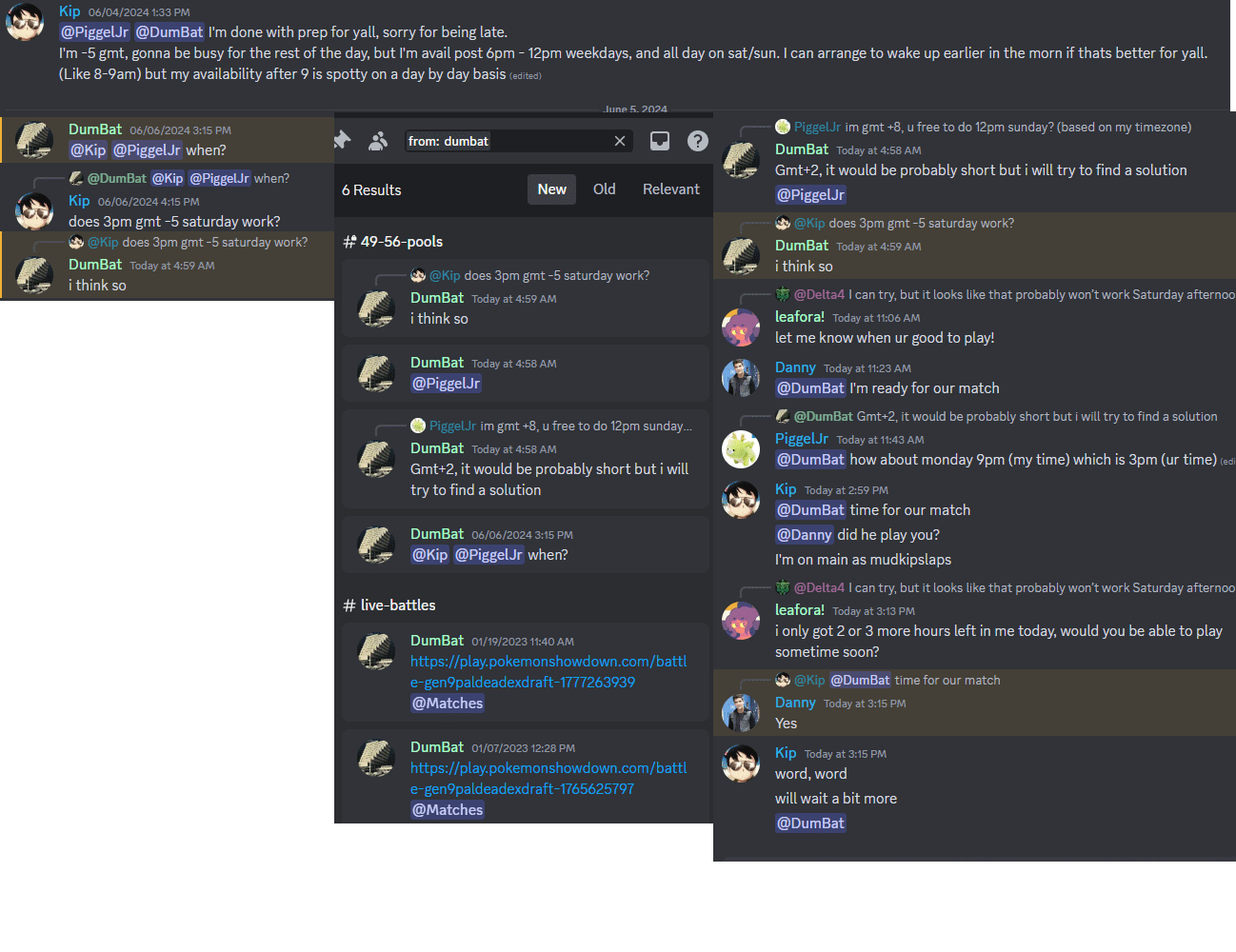The width and height of the screenshot is (1236, 952).
Task: Click the search field with 'from: dumbat'
Action: pos(509,141)
